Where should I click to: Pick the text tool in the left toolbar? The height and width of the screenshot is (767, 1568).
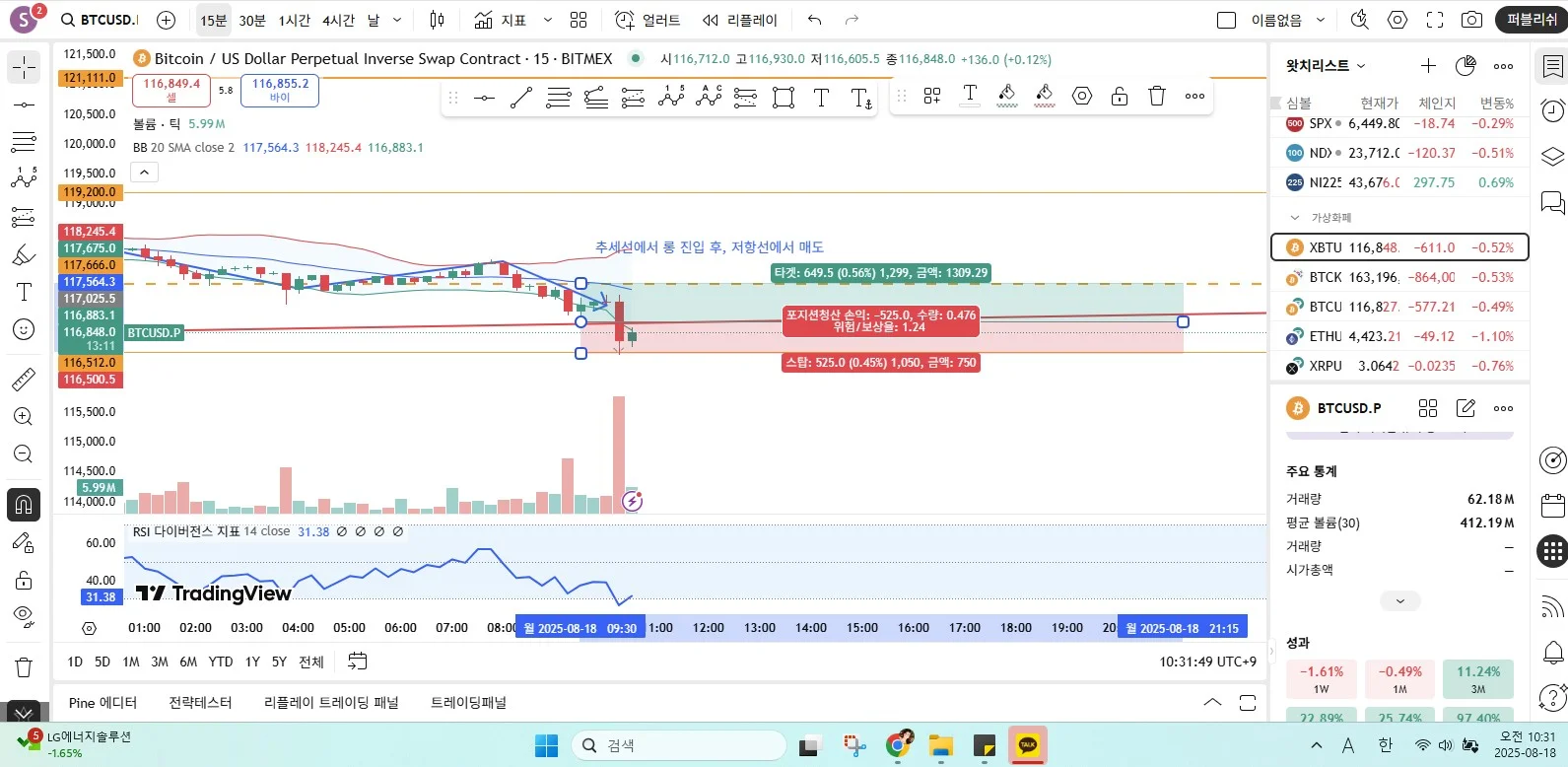click(24, 292)
